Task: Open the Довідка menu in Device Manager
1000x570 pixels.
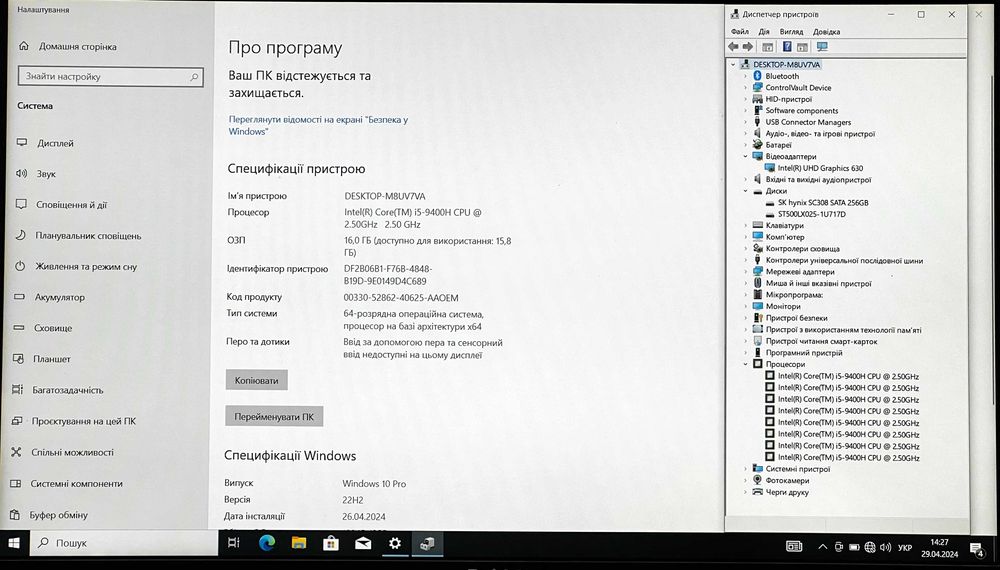Action: 827,31
